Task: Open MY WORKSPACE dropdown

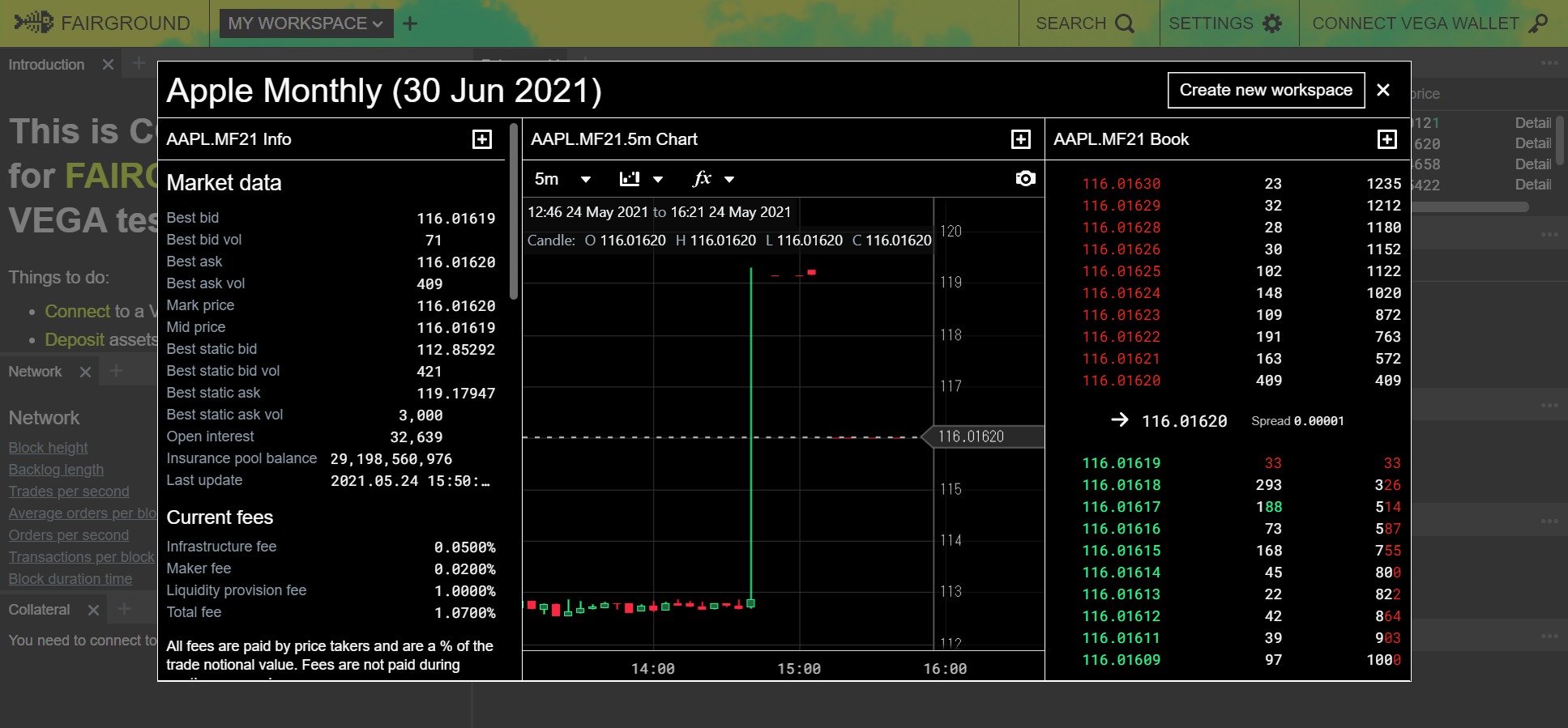Action: point(306,23)
